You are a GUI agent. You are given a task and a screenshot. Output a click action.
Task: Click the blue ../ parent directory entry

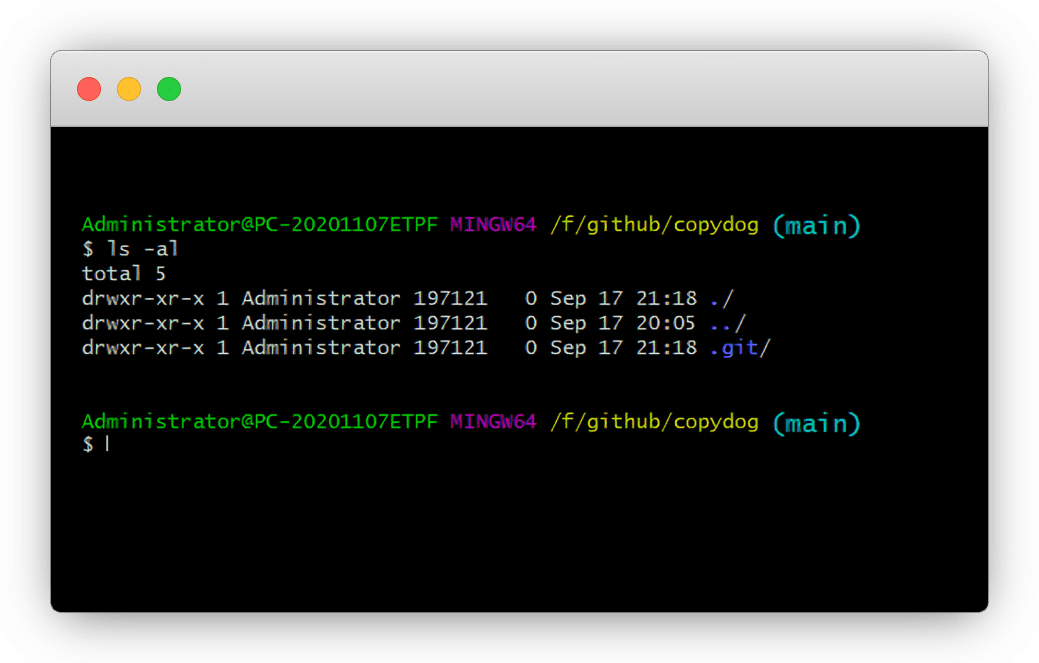click(727, 323)
